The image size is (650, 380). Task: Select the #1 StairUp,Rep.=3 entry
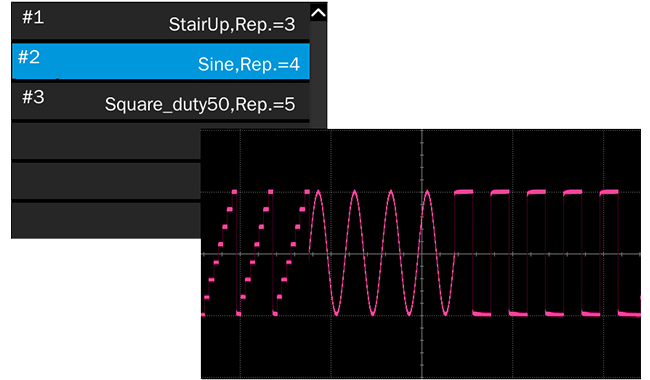click(x=160, y=22)
